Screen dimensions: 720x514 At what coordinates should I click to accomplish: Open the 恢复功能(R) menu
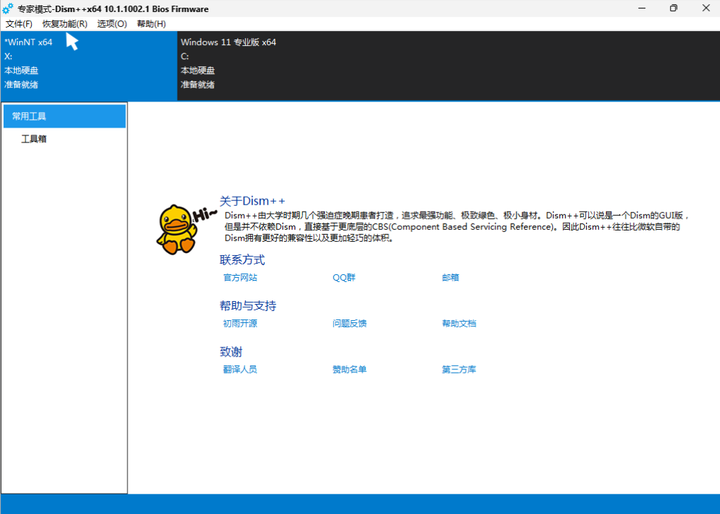(65, 24)
